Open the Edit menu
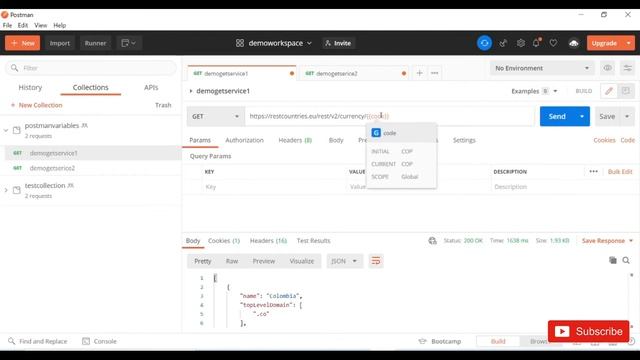The width and height of the screenshot is (640, 360). click(x=23, y=25)
